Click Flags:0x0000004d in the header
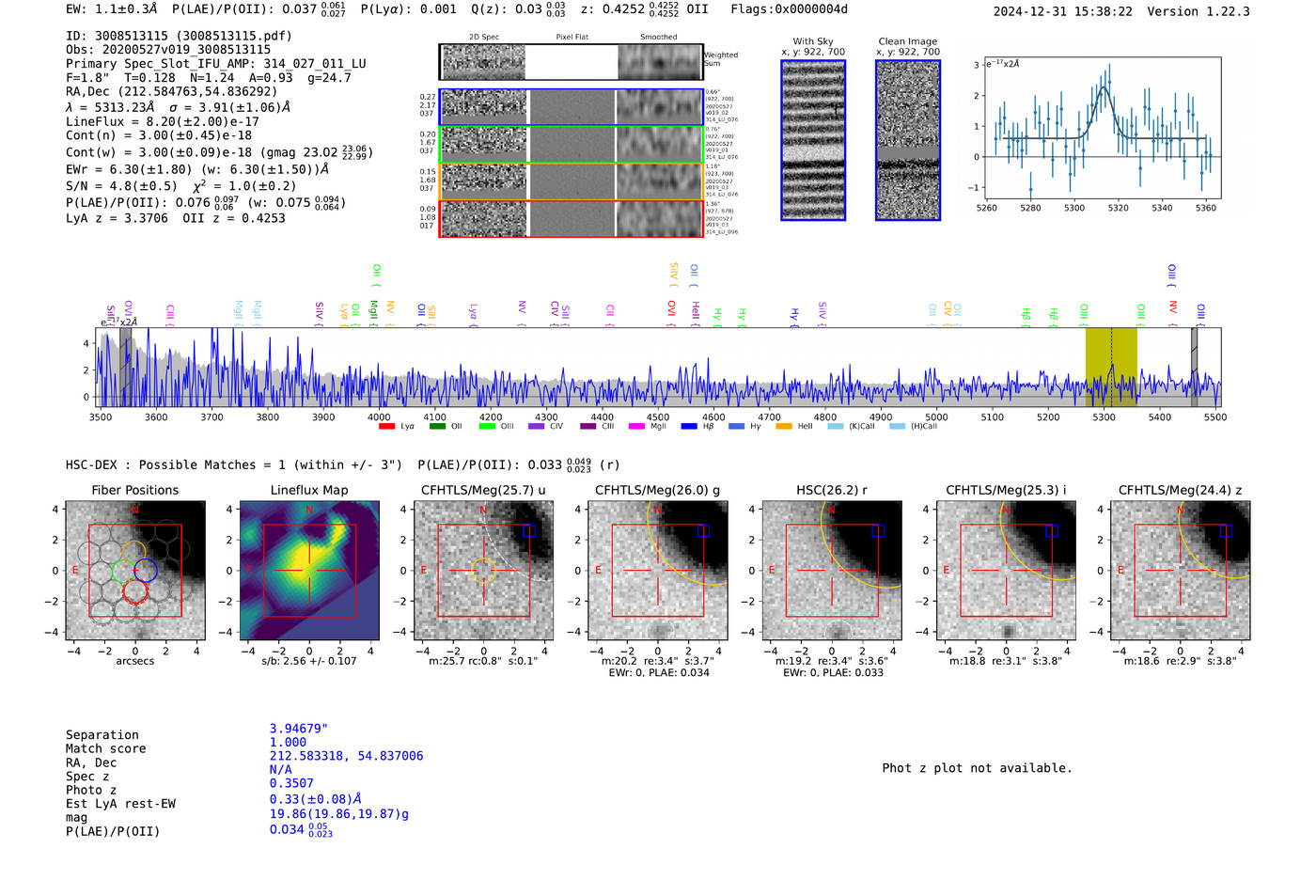 pyautogui.click(x=790, y=9)
